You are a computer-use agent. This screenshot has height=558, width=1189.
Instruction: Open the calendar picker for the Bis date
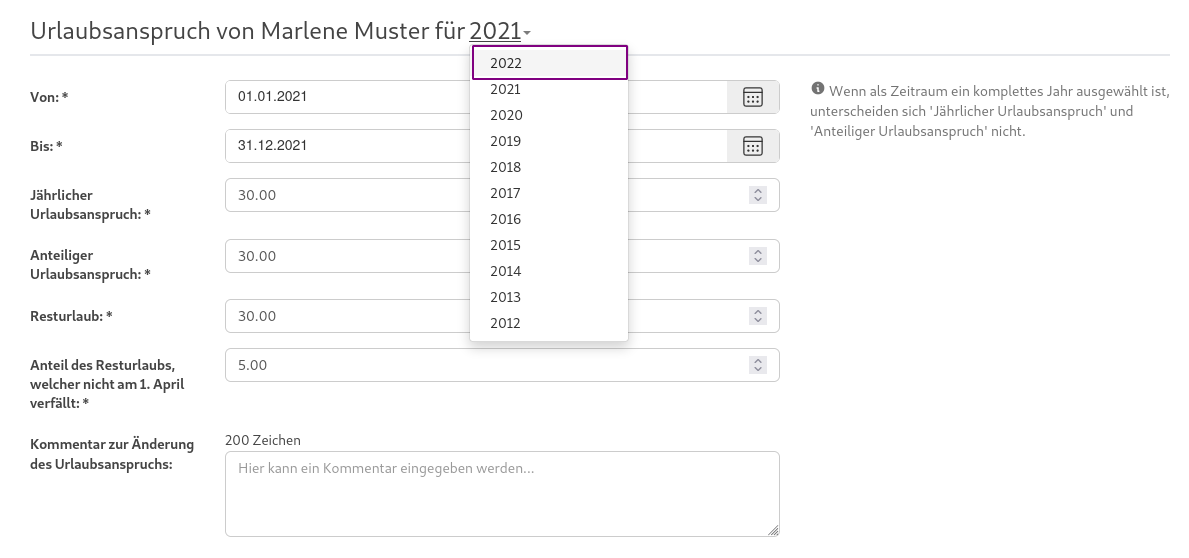click(752, 146)
